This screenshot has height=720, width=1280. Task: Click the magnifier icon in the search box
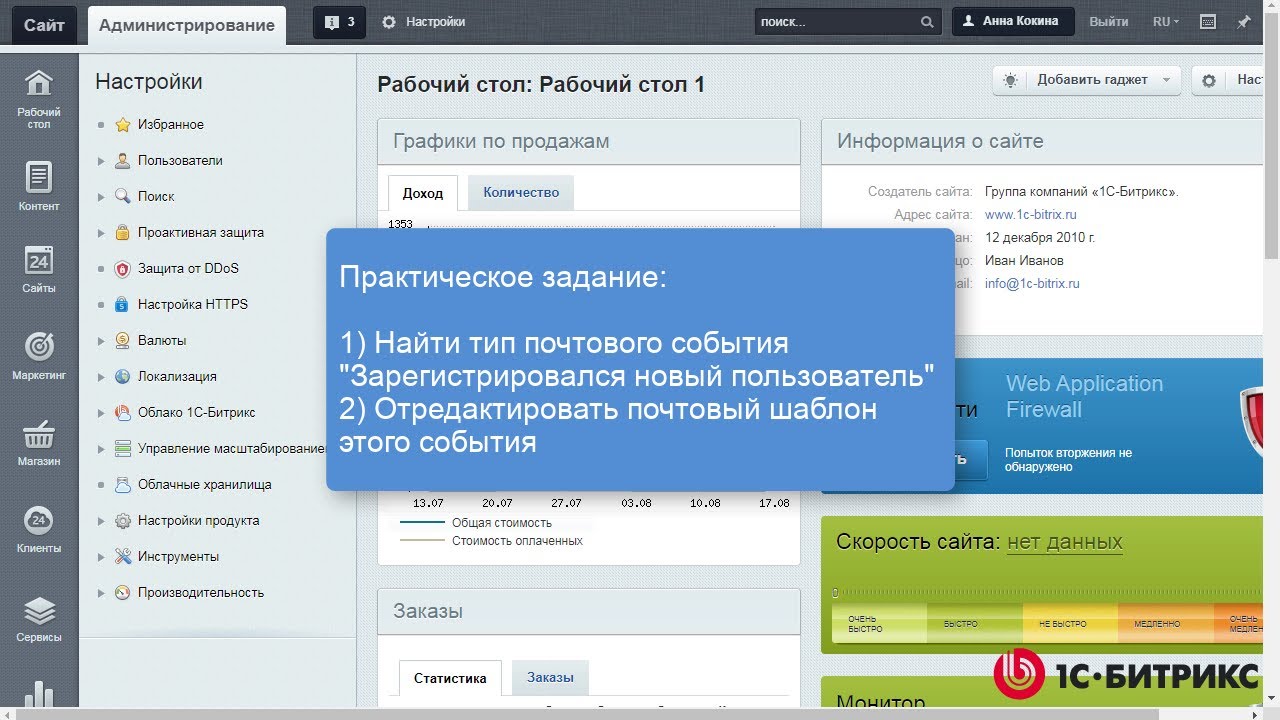point(927,22)
